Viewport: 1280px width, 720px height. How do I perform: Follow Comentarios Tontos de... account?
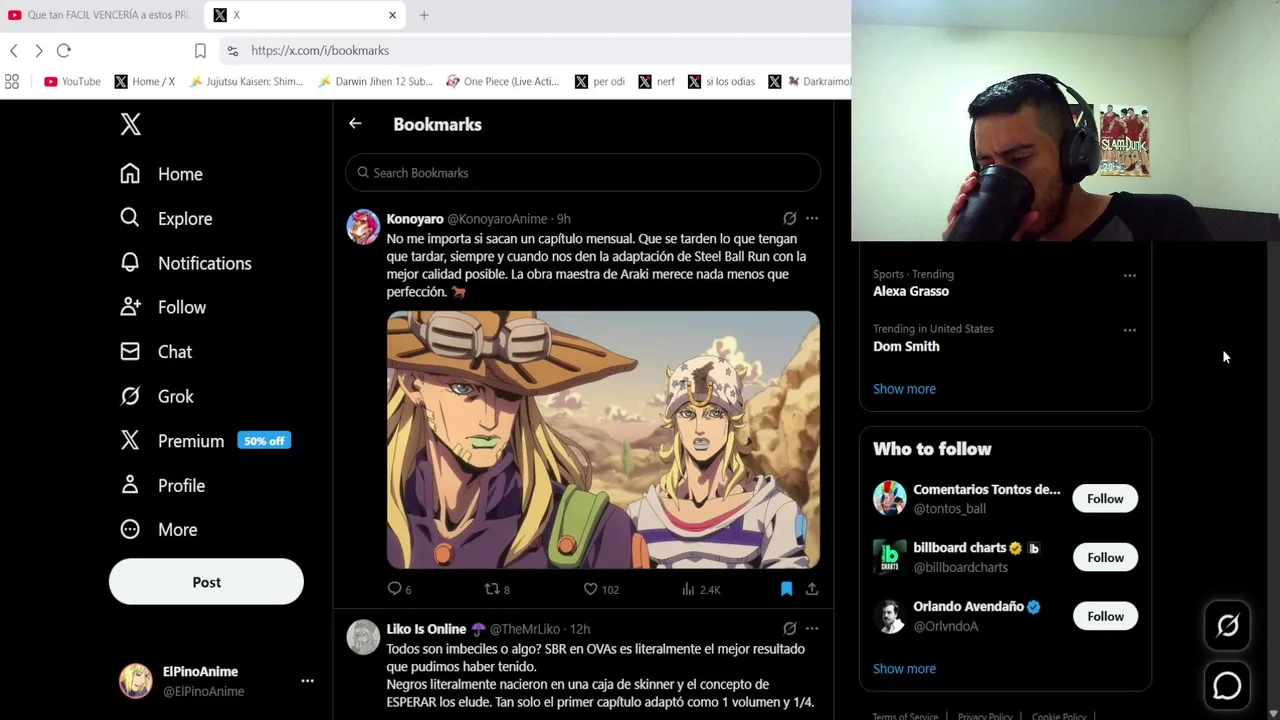point(1105,499)
